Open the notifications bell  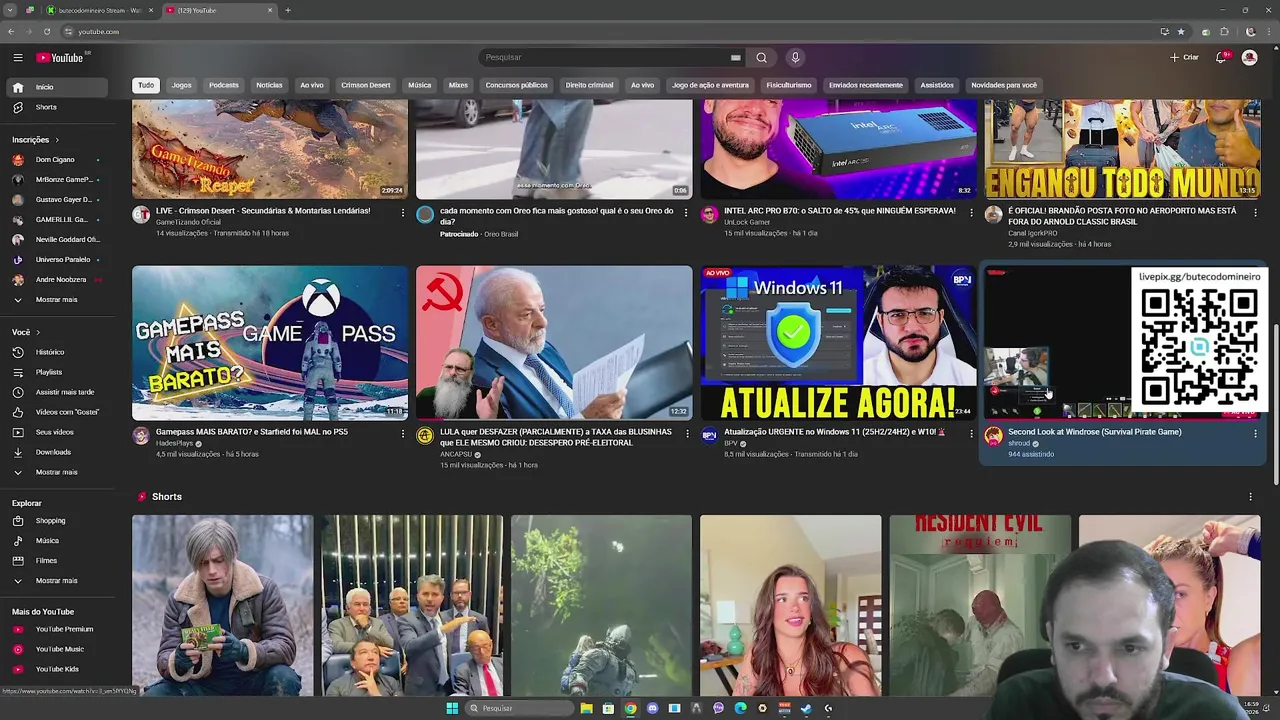(1220, 58)
